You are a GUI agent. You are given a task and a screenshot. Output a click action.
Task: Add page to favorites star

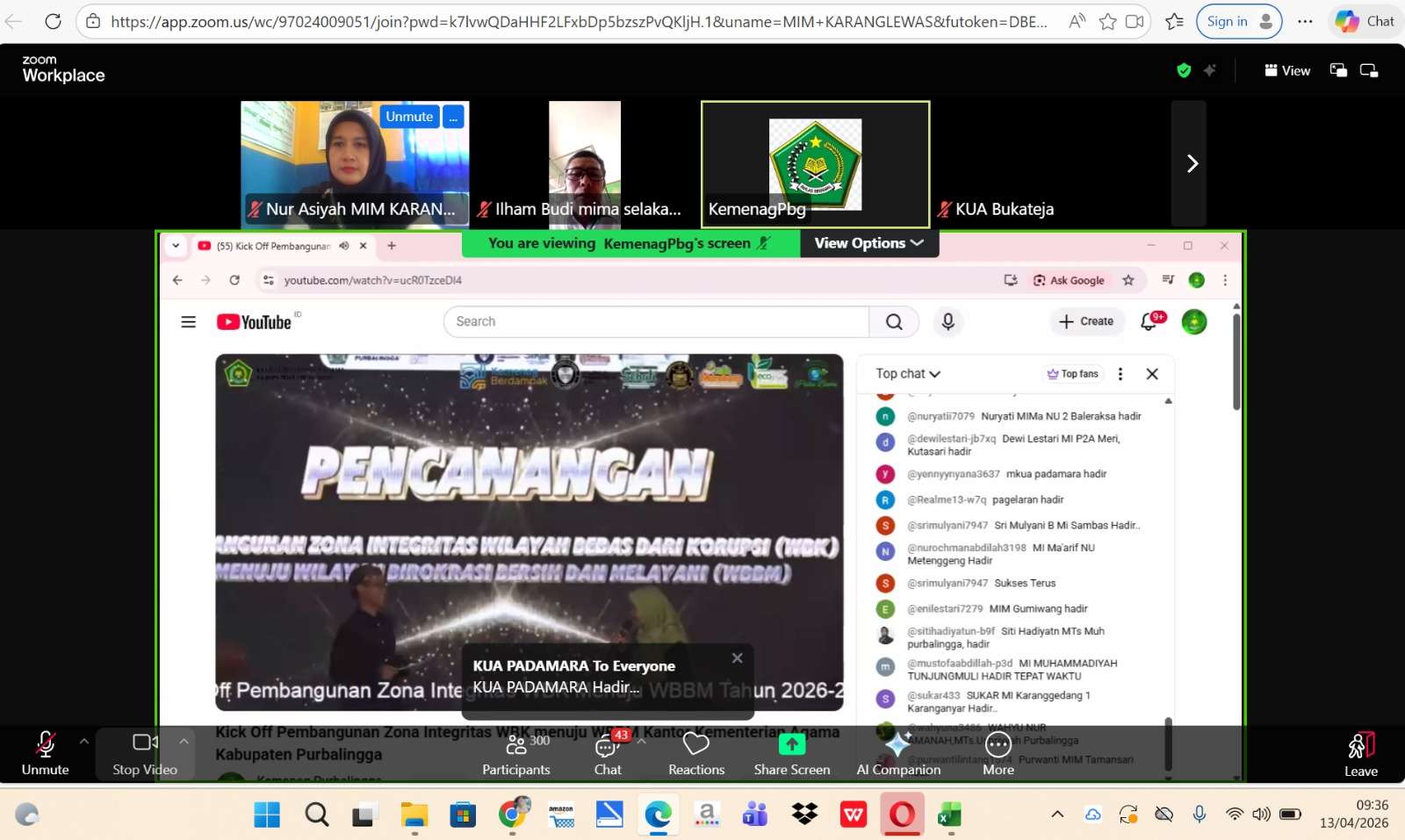(1107, 21)
